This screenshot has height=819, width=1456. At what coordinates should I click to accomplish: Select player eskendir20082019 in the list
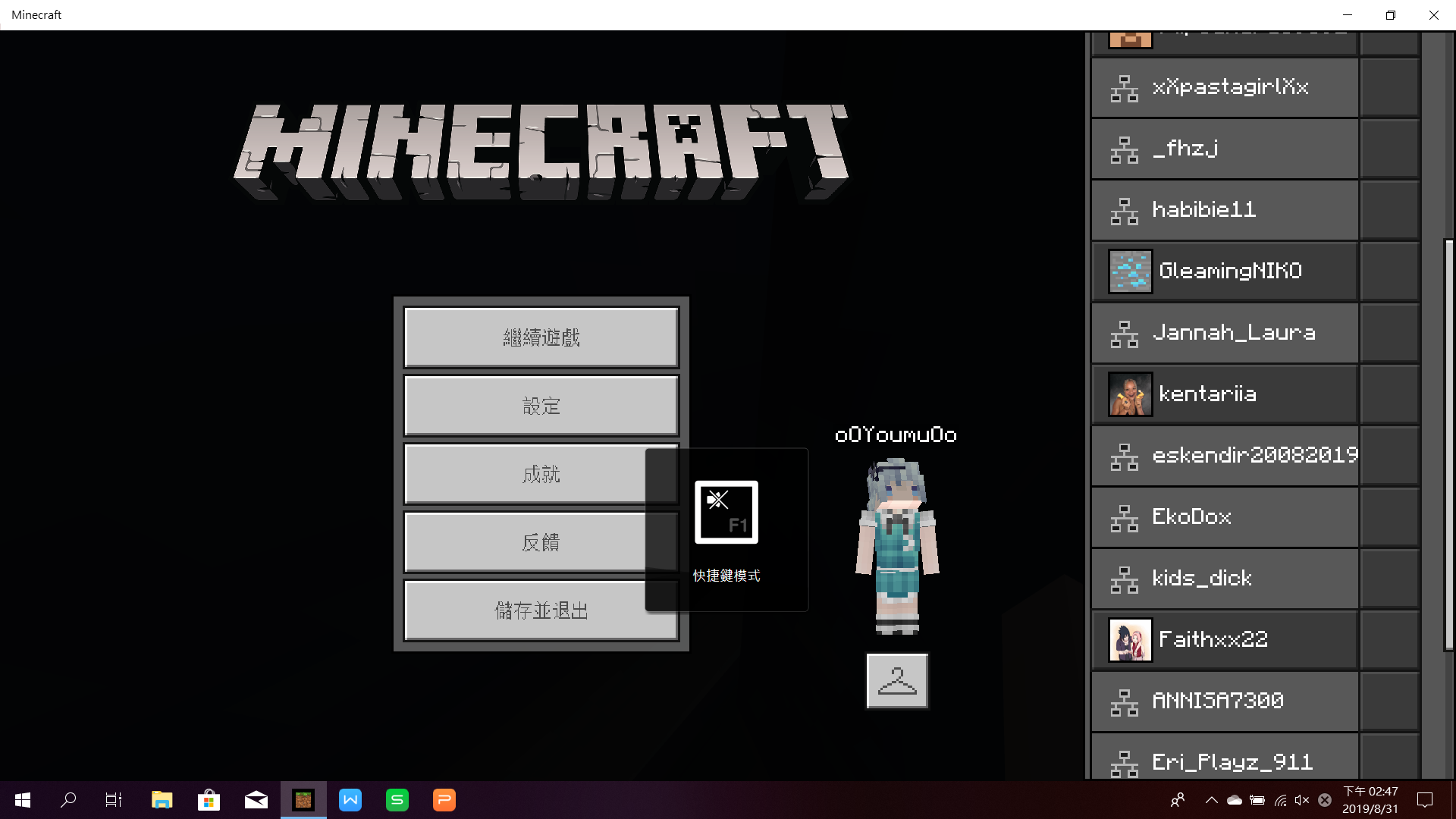(1225, 455)
